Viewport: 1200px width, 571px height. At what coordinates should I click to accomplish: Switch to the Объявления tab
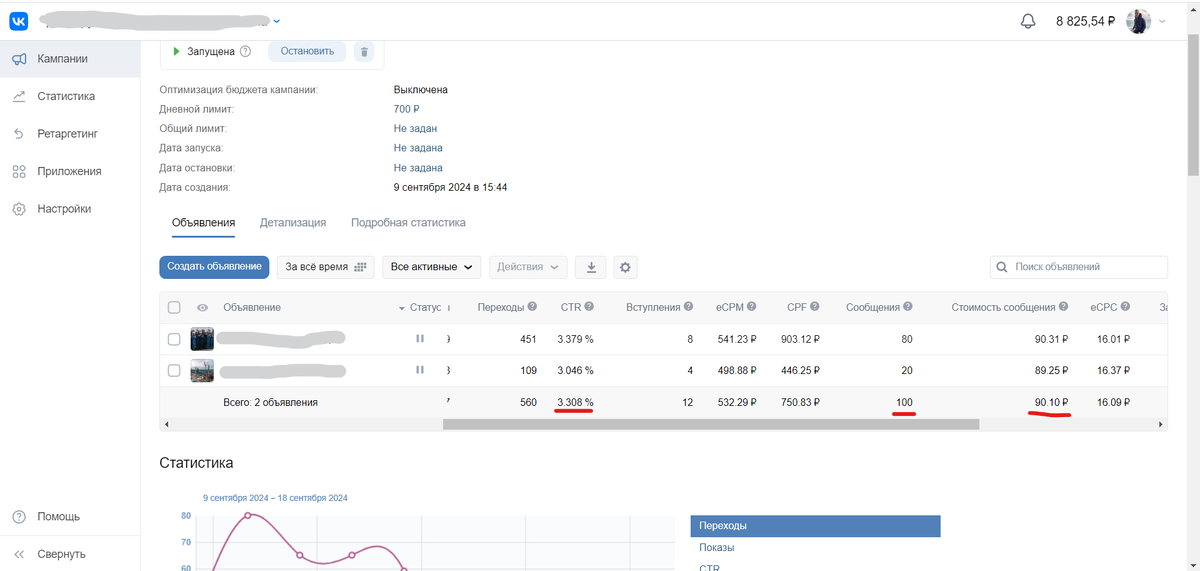(203, 223)
